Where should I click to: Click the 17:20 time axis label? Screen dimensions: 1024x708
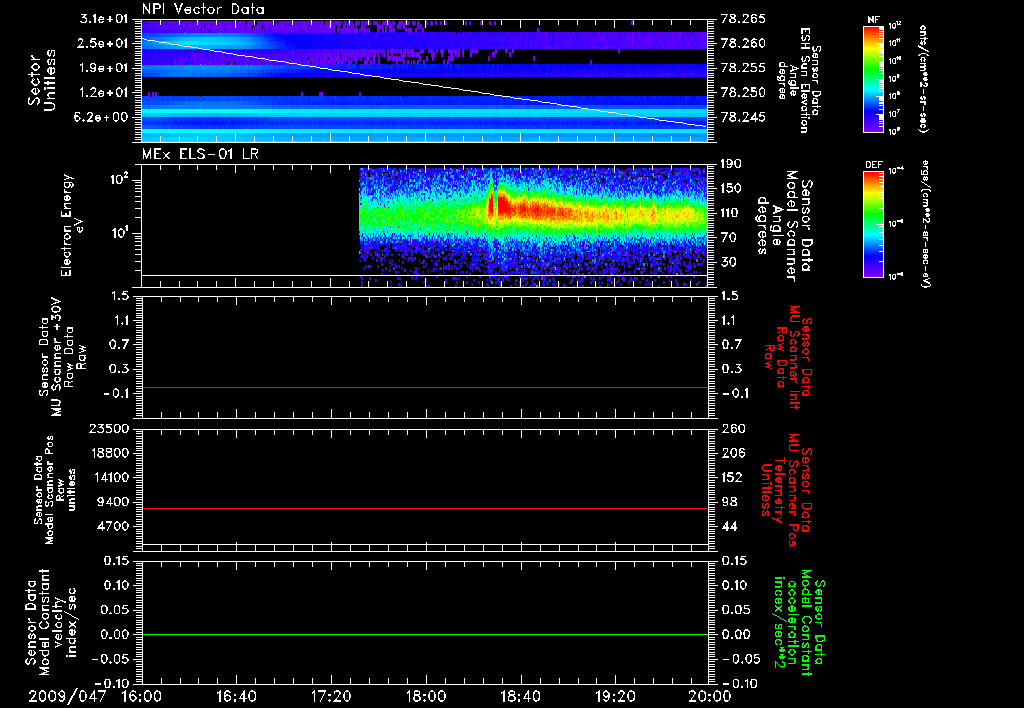point(331,696)
